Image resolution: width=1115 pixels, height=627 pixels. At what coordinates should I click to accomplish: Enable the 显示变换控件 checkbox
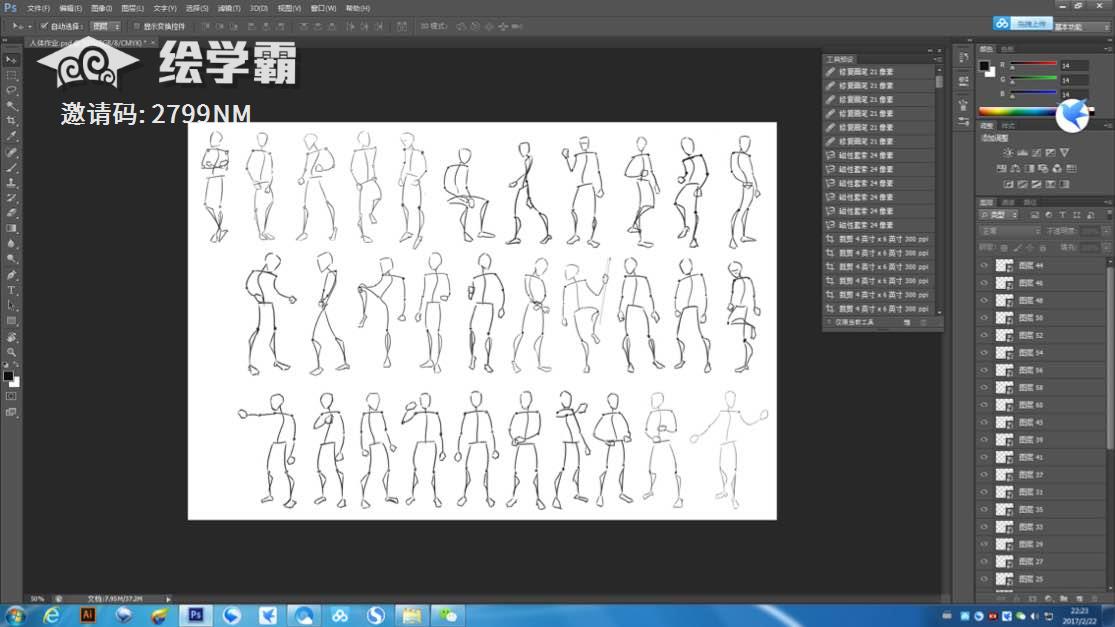136,25
